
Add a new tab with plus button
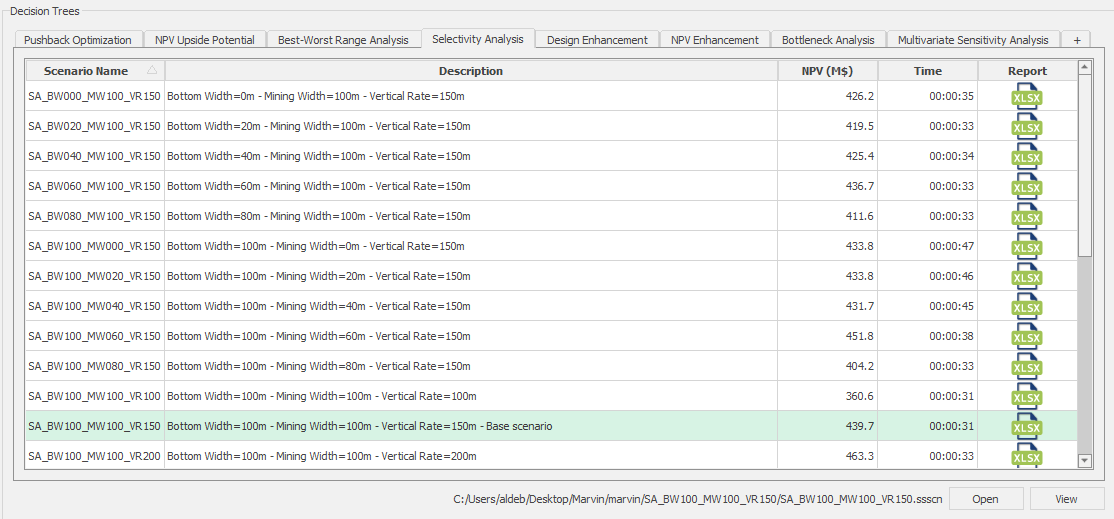[x=1077, y=40]
